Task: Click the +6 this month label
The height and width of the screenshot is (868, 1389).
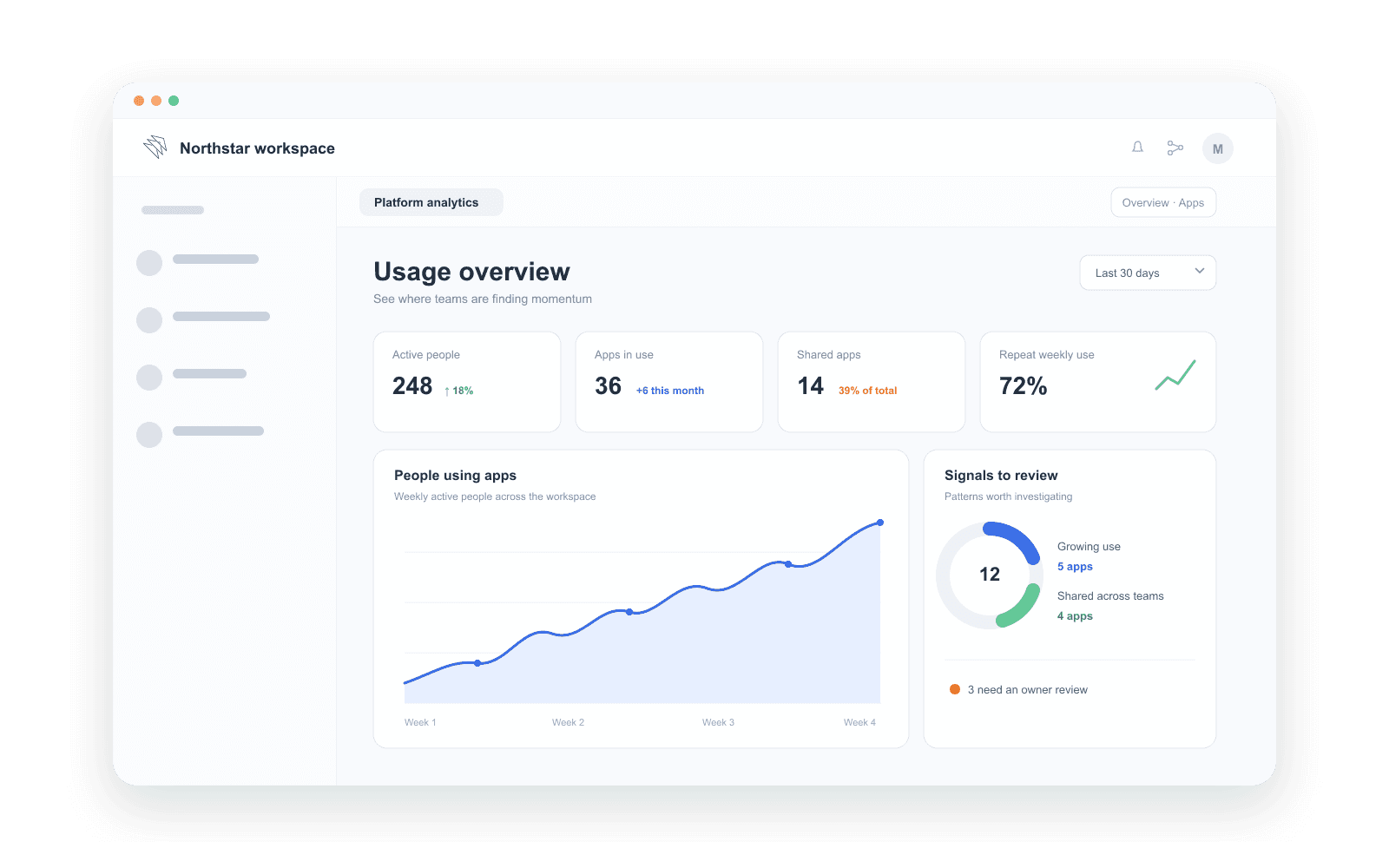Action: point(670,391)
